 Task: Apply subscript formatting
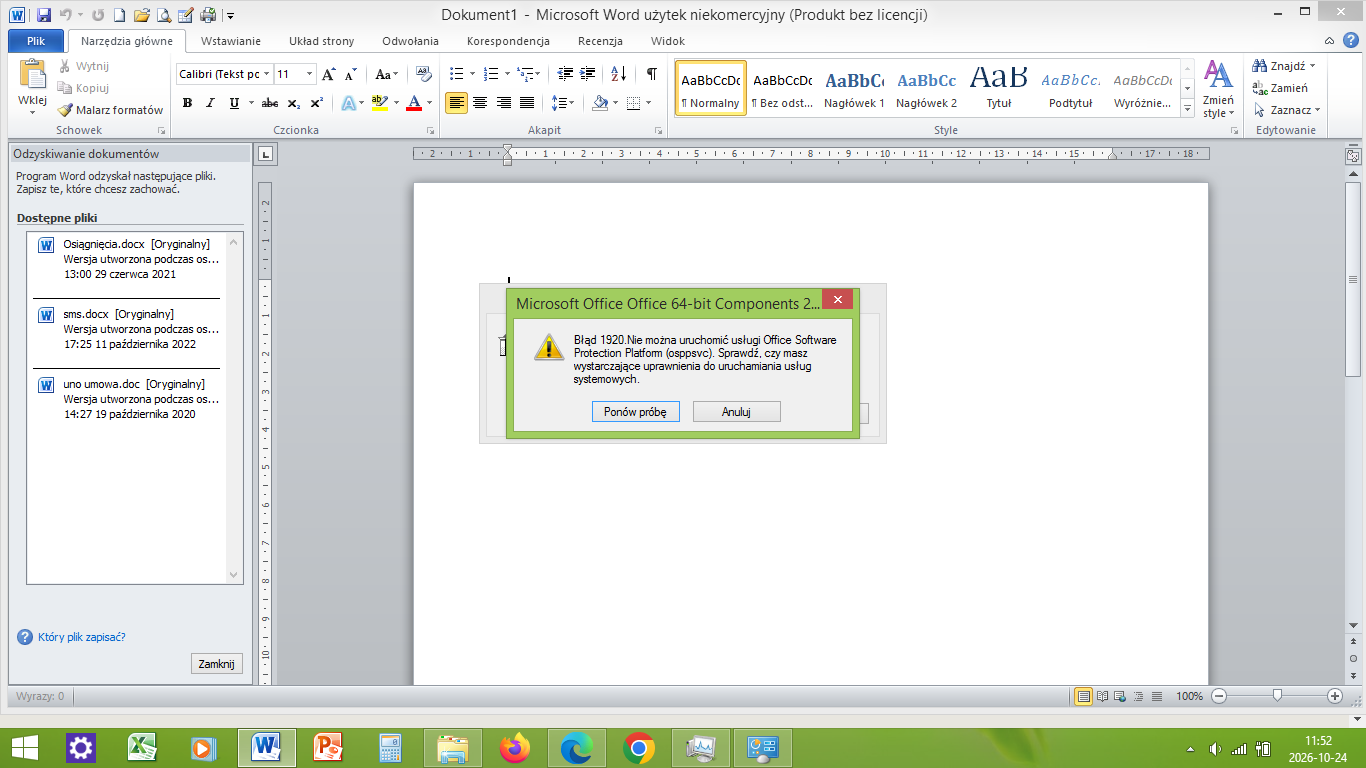pos(293,103)
